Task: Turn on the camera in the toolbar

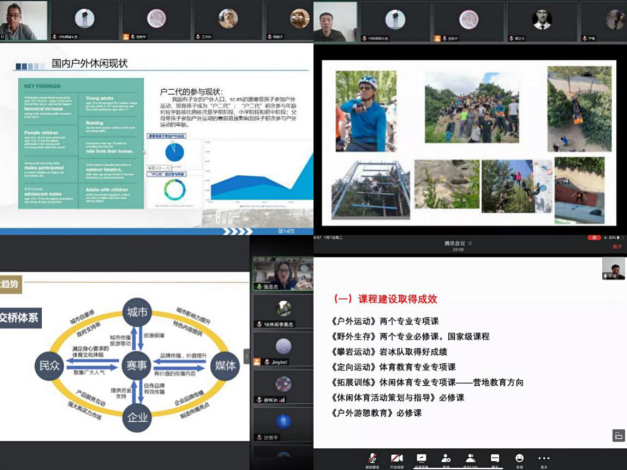Action: [x=397, y=459]
